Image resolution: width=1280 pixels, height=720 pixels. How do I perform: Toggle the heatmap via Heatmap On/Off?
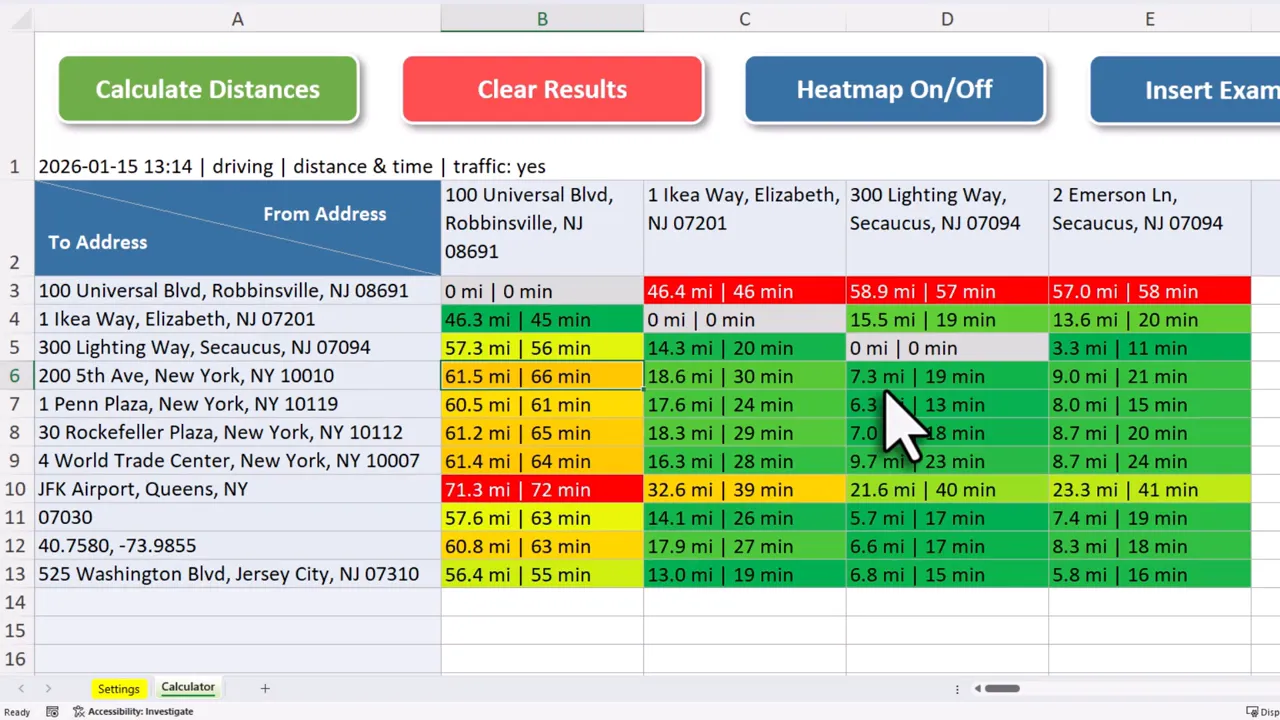pos(894,89)
